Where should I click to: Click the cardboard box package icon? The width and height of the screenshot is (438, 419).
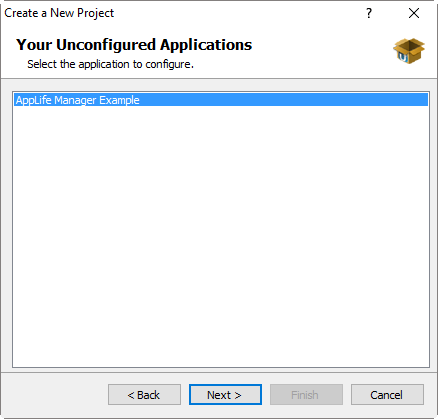pyautogui.click(x=409, y=51)
